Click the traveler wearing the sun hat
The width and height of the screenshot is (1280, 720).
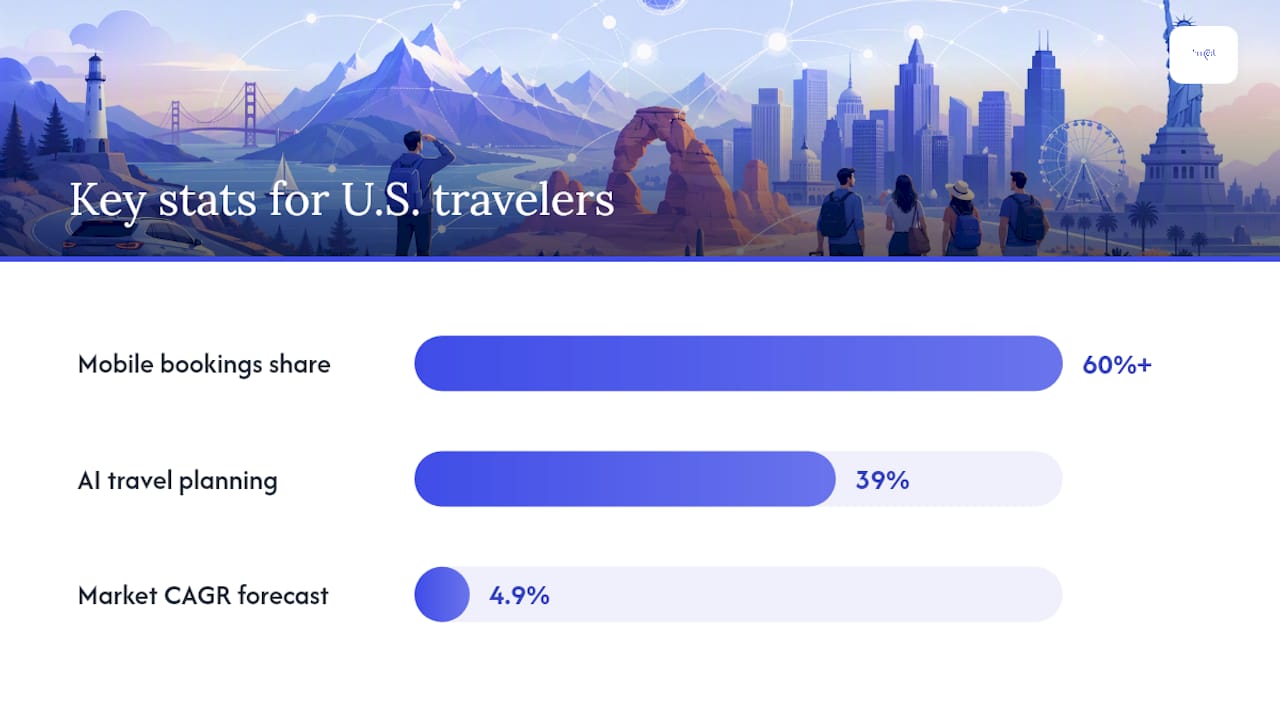[962, 218]
